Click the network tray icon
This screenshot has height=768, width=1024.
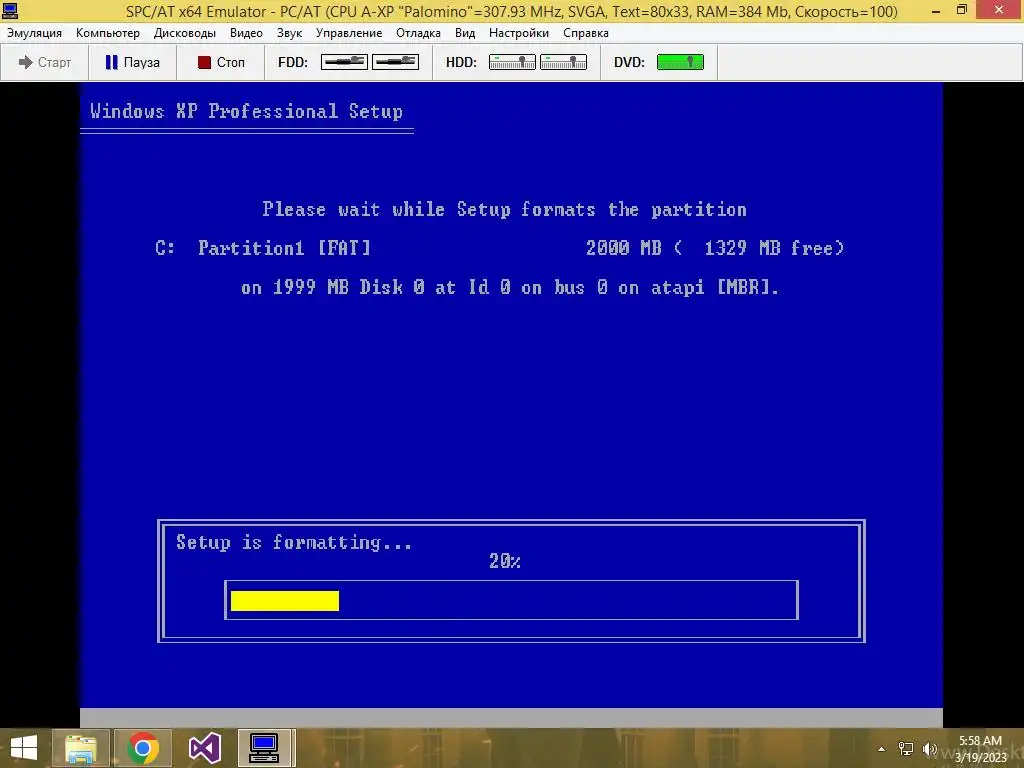click(906, 749)
